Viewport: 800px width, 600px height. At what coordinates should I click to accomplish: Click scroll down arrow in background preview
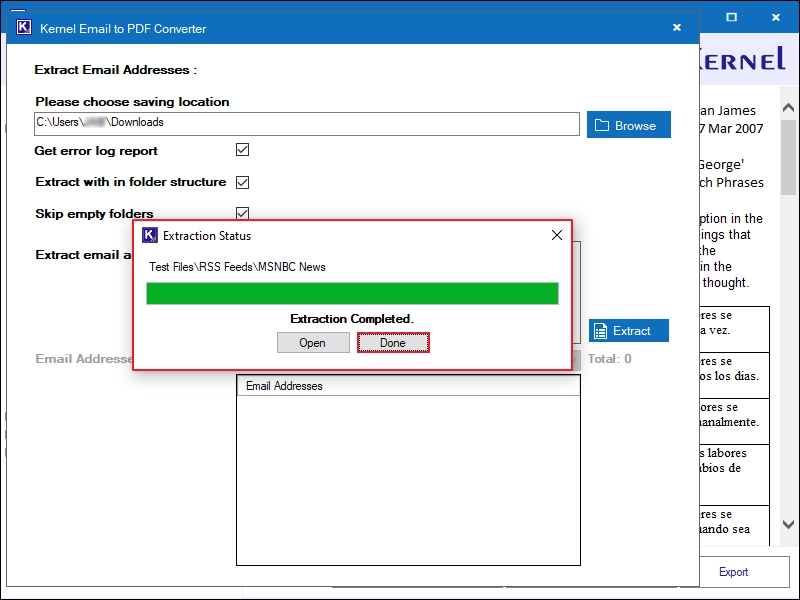(x=788, y=524)
